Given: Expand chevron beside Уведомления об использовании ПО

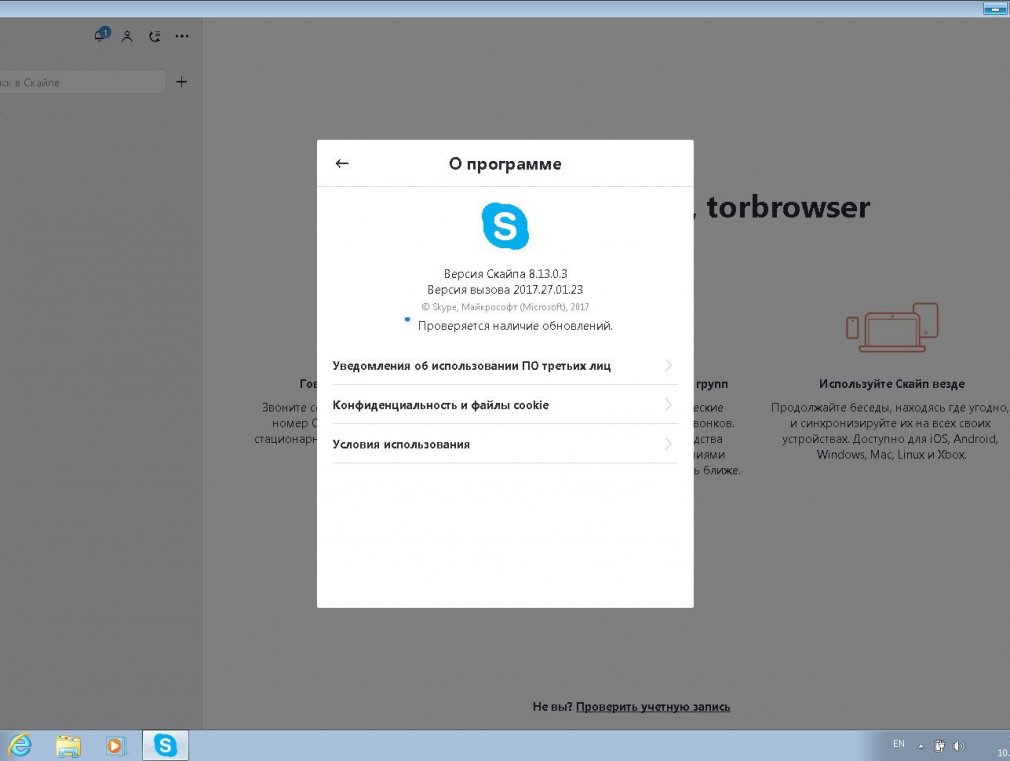Looking at the screenshot, I should coord(668,365).
